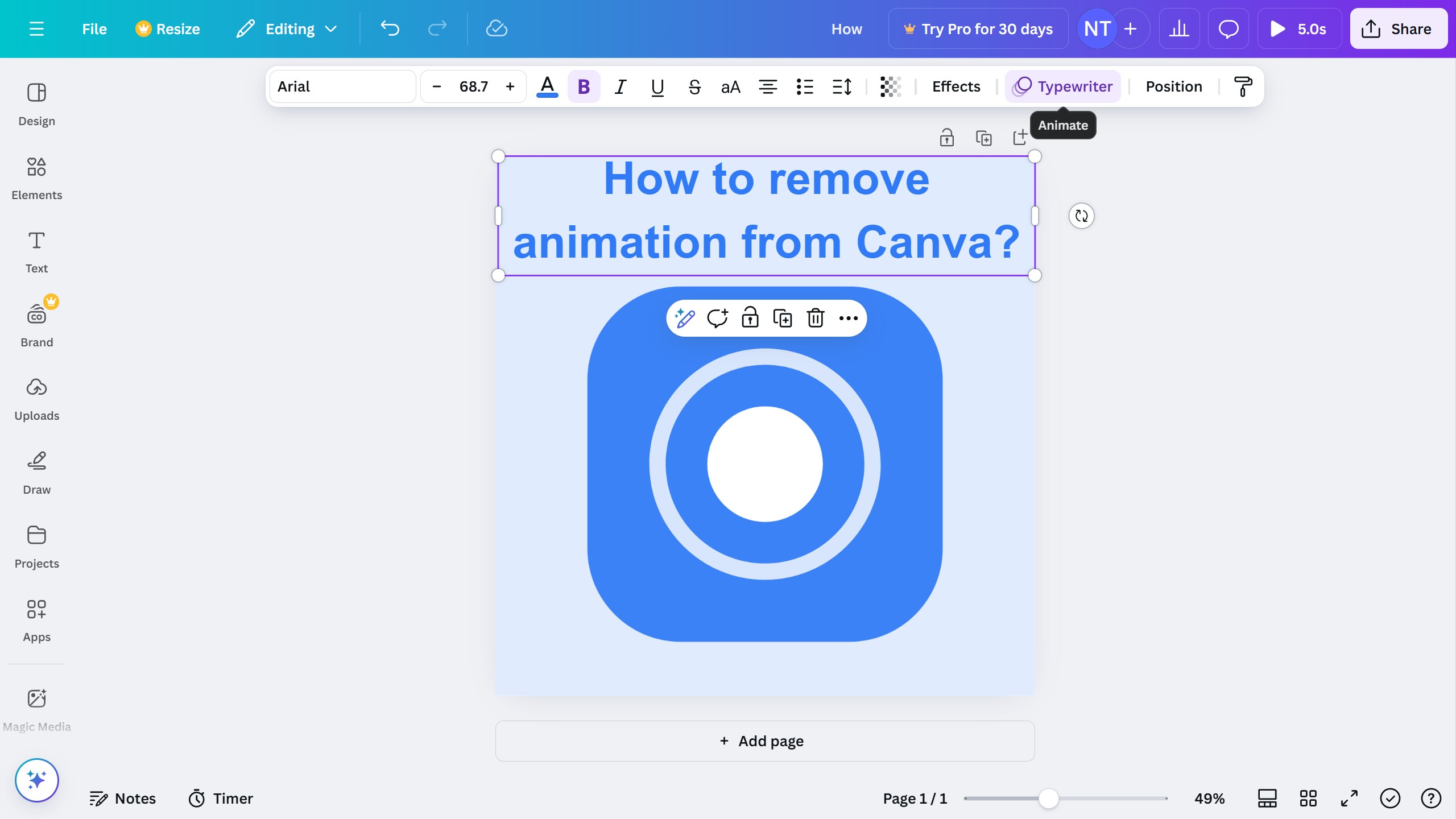
Task: Click the copy style paint roller icon
Action: [1243, 86]
